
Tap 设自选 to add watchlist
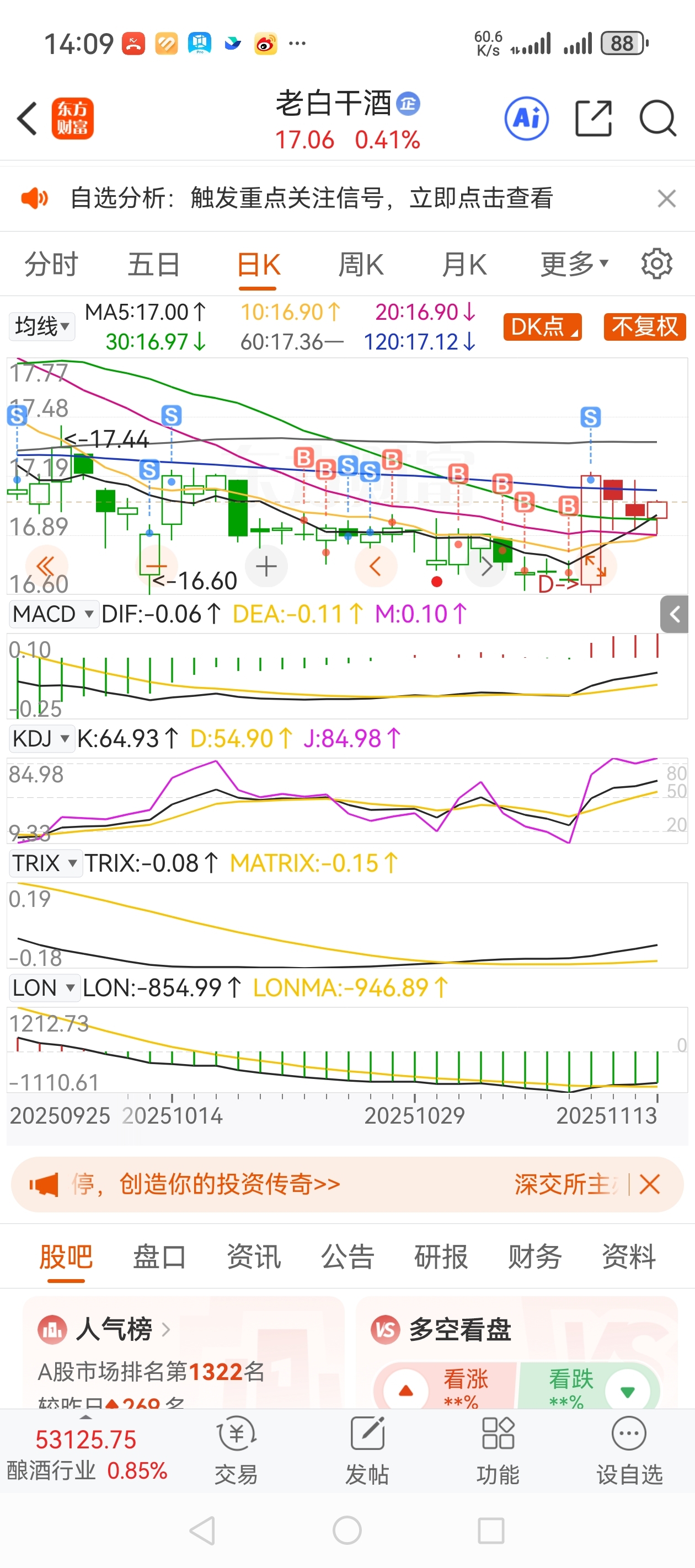[629, 1451]
